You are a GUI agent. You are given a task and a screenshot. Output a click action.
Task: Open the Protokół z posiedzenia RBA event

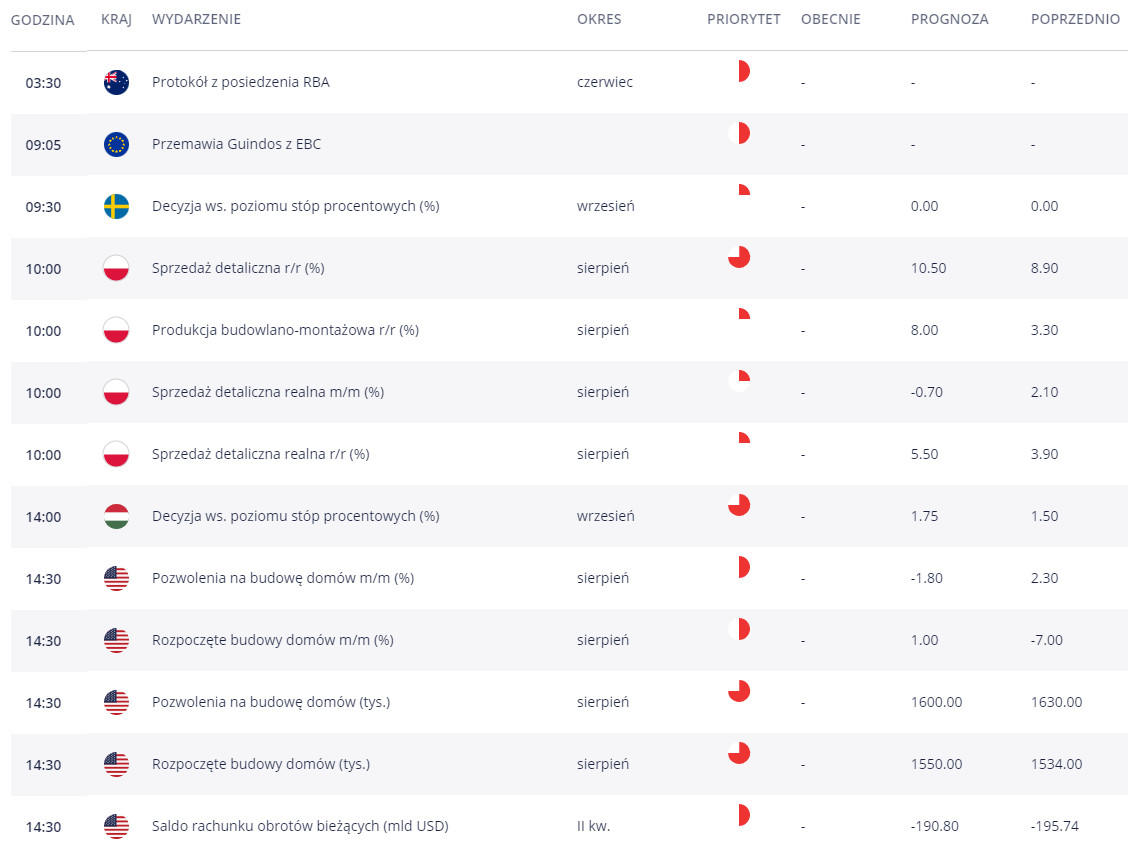[x=240, y=82]
